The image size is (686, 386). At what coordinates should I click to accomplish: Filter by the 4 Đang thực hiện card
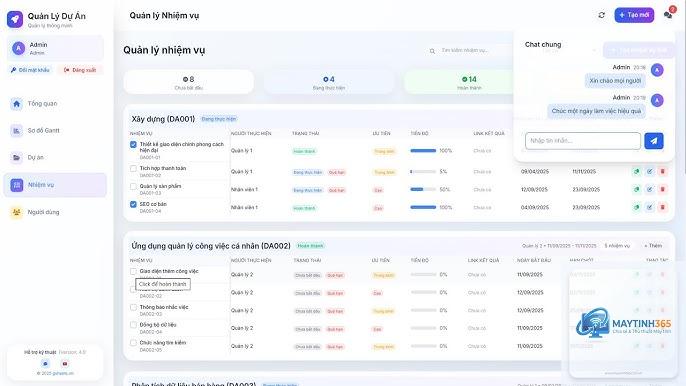point(329,82)
